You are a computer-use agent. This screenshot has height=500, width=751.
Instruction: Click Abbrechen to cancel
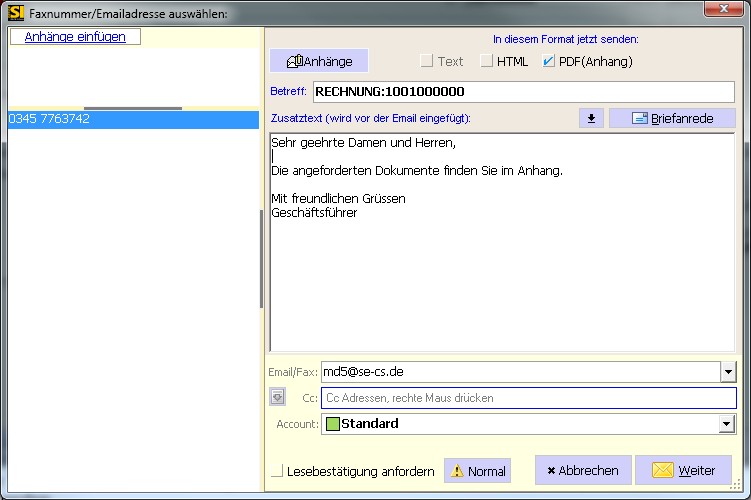click(583, 470)
